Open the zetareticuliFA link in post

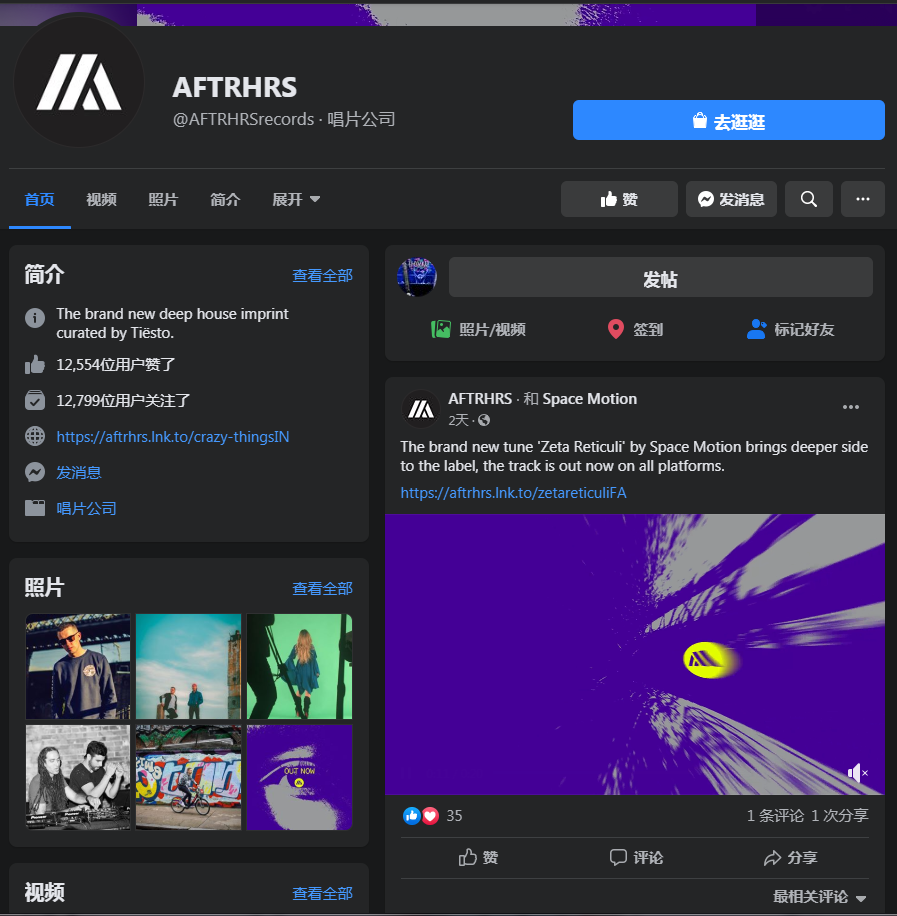coord(513,492)
